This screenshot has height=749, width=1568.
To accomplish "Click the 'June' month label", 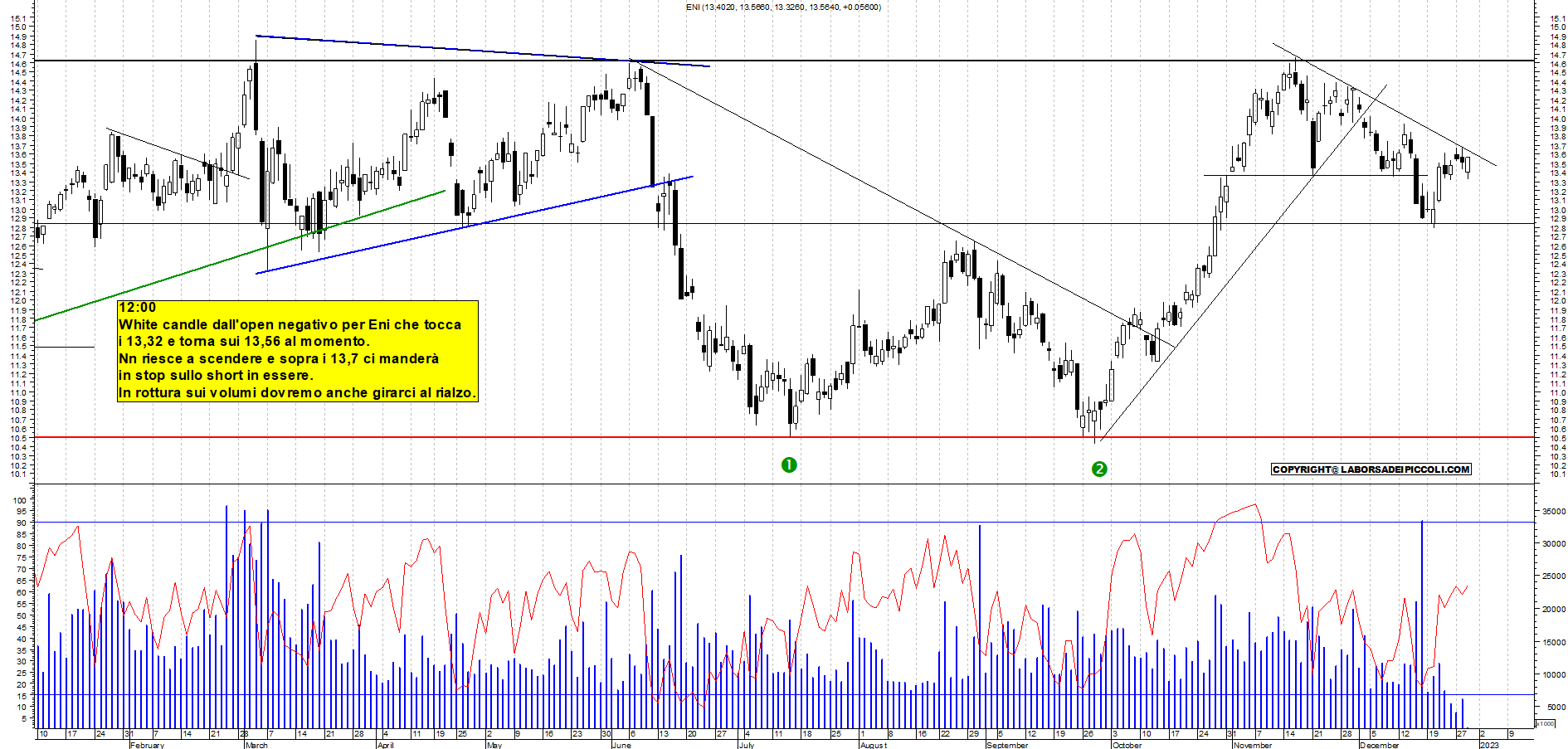I will (621, 745).
